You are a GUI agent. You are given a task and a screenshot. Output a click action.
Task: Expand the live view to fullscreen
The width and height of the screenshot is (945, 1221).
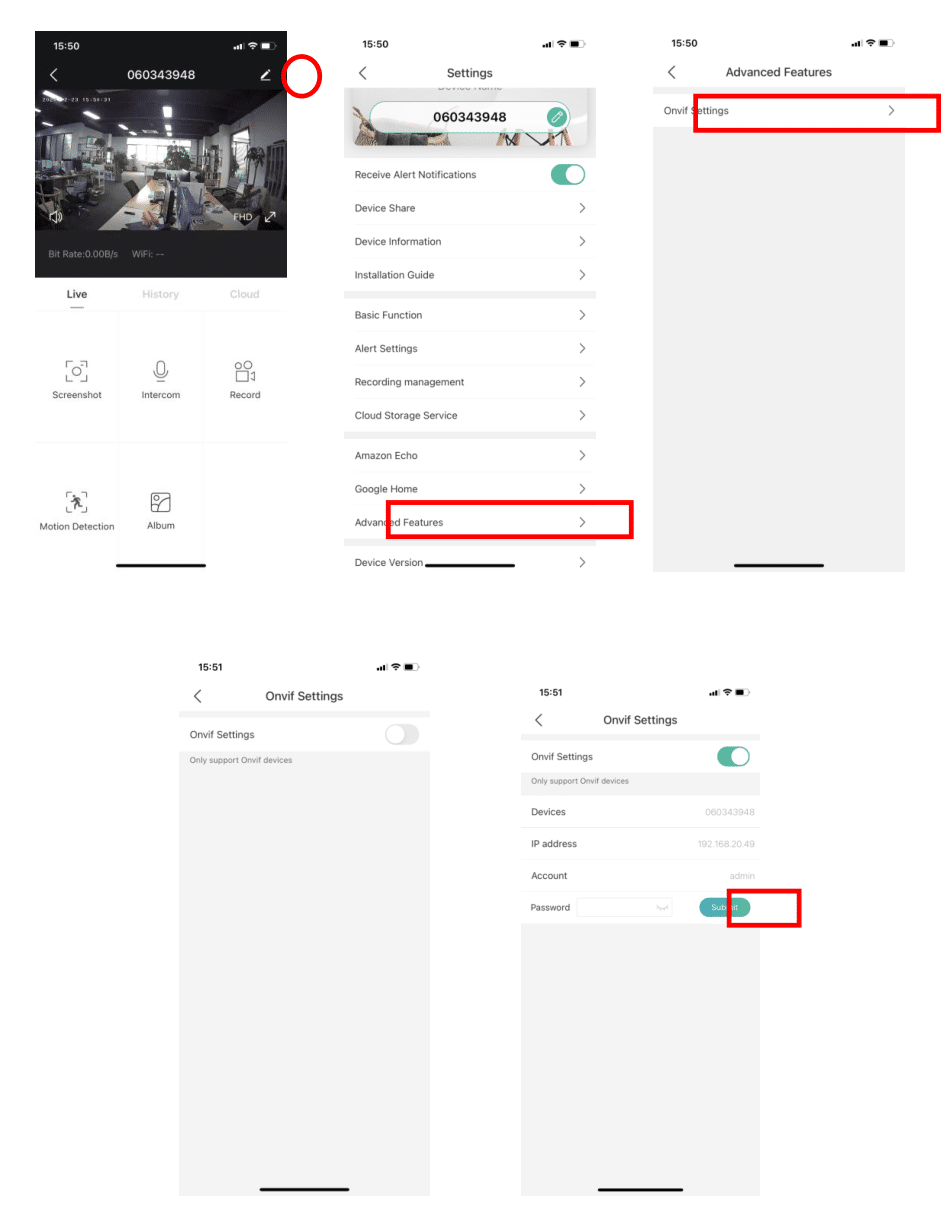[268, 216]
